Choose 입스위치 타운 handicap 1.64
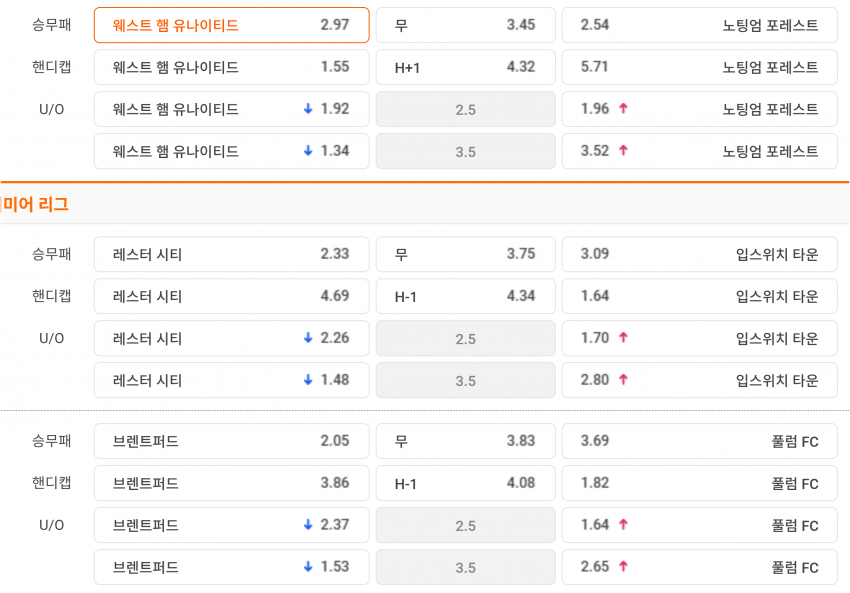850x593 pixels. click(x=700, y=296)
